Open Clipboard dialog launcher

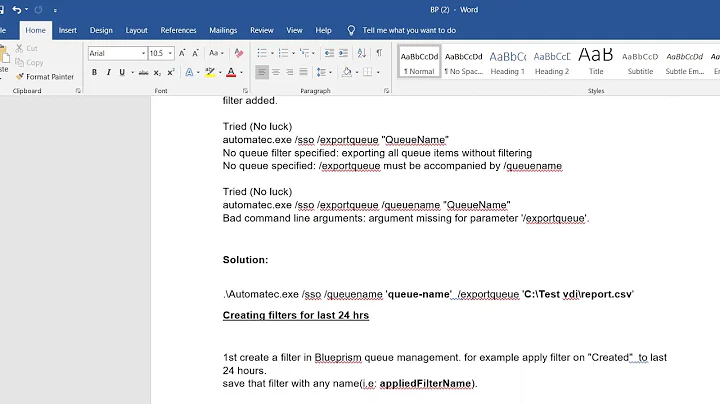(78, 91)
